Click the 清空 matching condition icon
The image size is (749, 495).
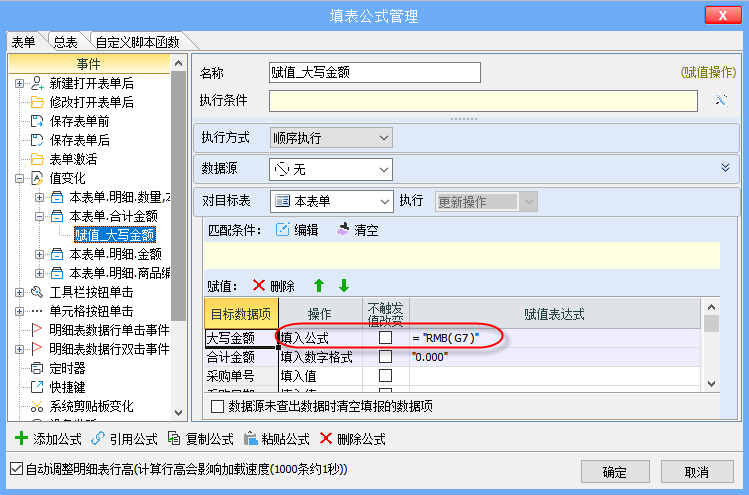[343, 230]
